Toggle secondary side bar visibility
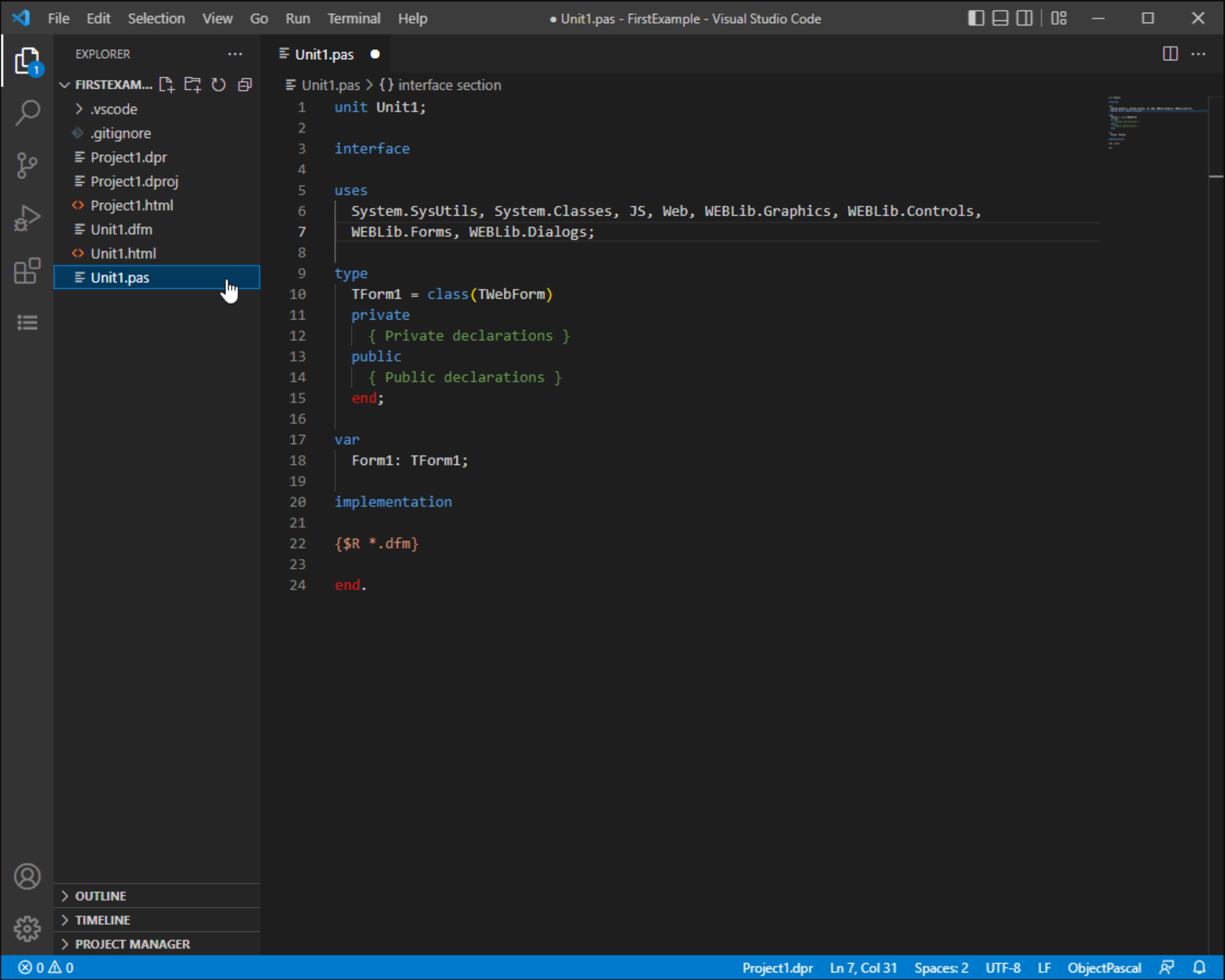The image size is (1225, 980). pyautogui.click(x=1024, y=18)
